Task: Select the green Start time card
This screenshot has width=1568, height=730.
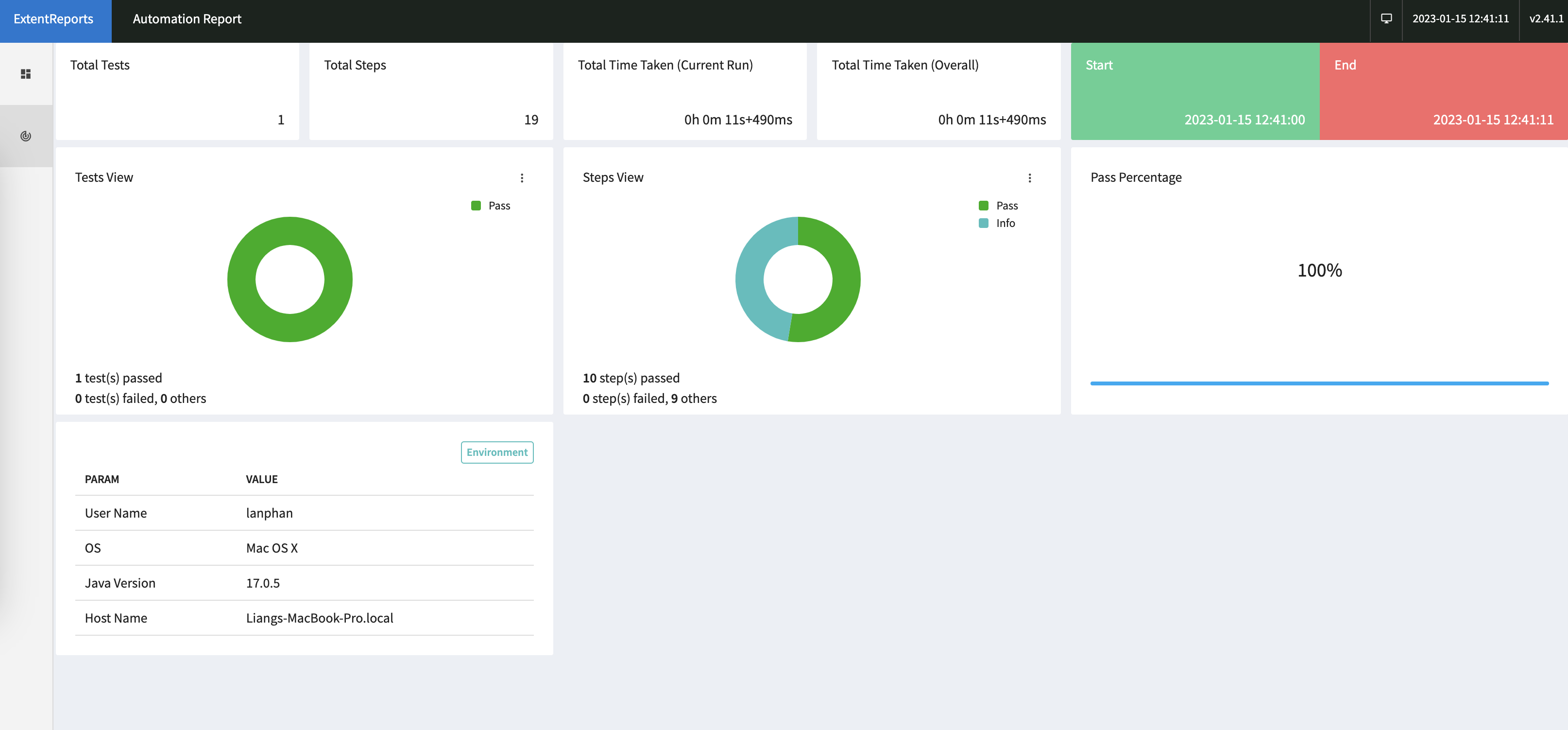Action: (x=1194, y=91)
